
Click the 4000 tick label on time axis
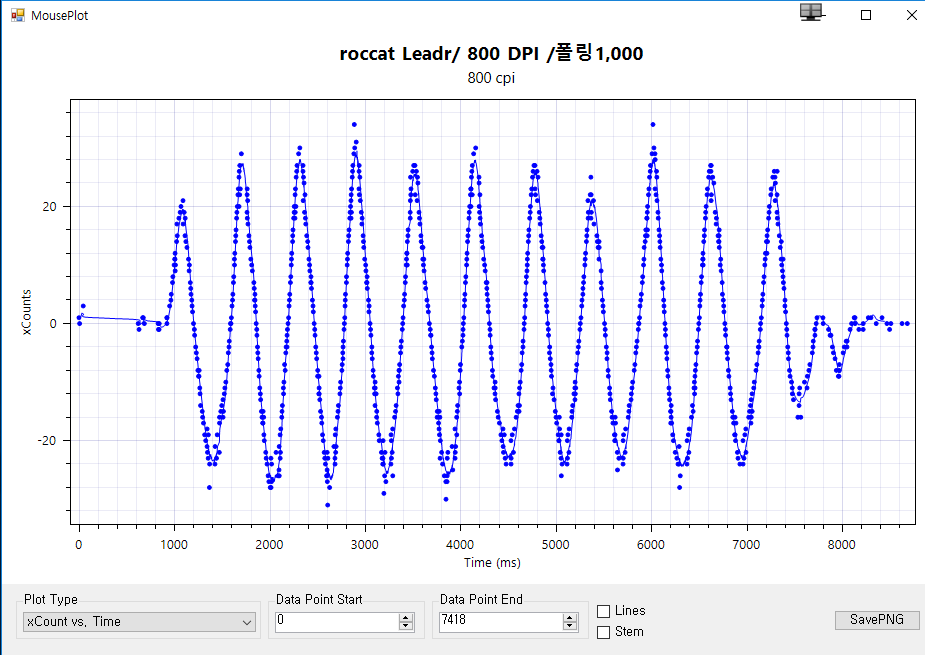point(460,544)
